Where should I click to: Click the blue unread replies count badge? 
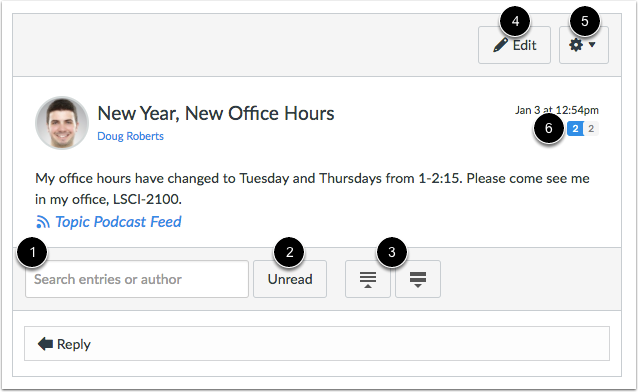click(x=575, y=129)
